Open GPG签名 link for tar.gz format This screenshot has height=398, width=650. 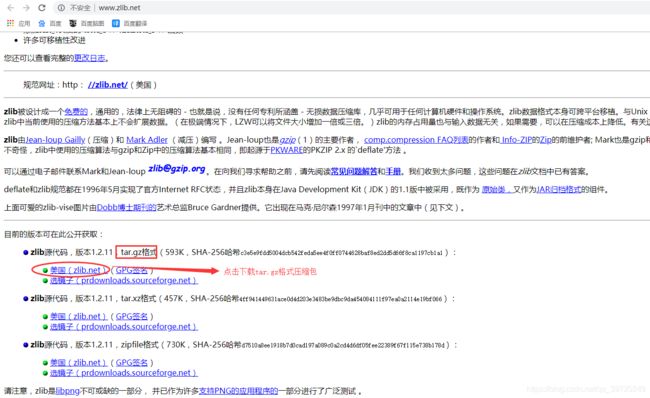click(x=131, y=270)
